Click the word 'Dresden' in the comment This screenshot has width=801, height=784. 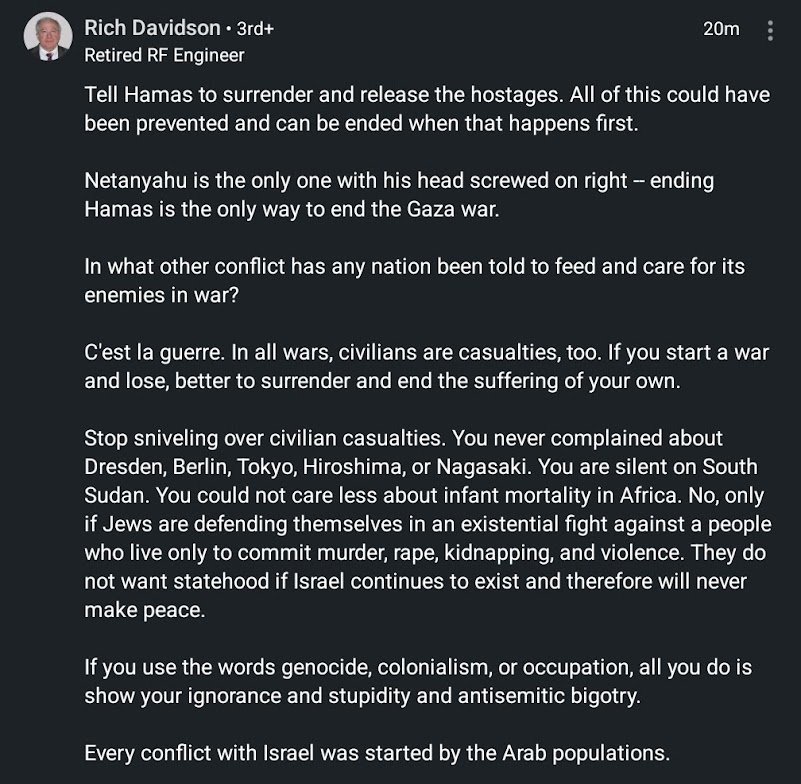(x=125, y=467)
